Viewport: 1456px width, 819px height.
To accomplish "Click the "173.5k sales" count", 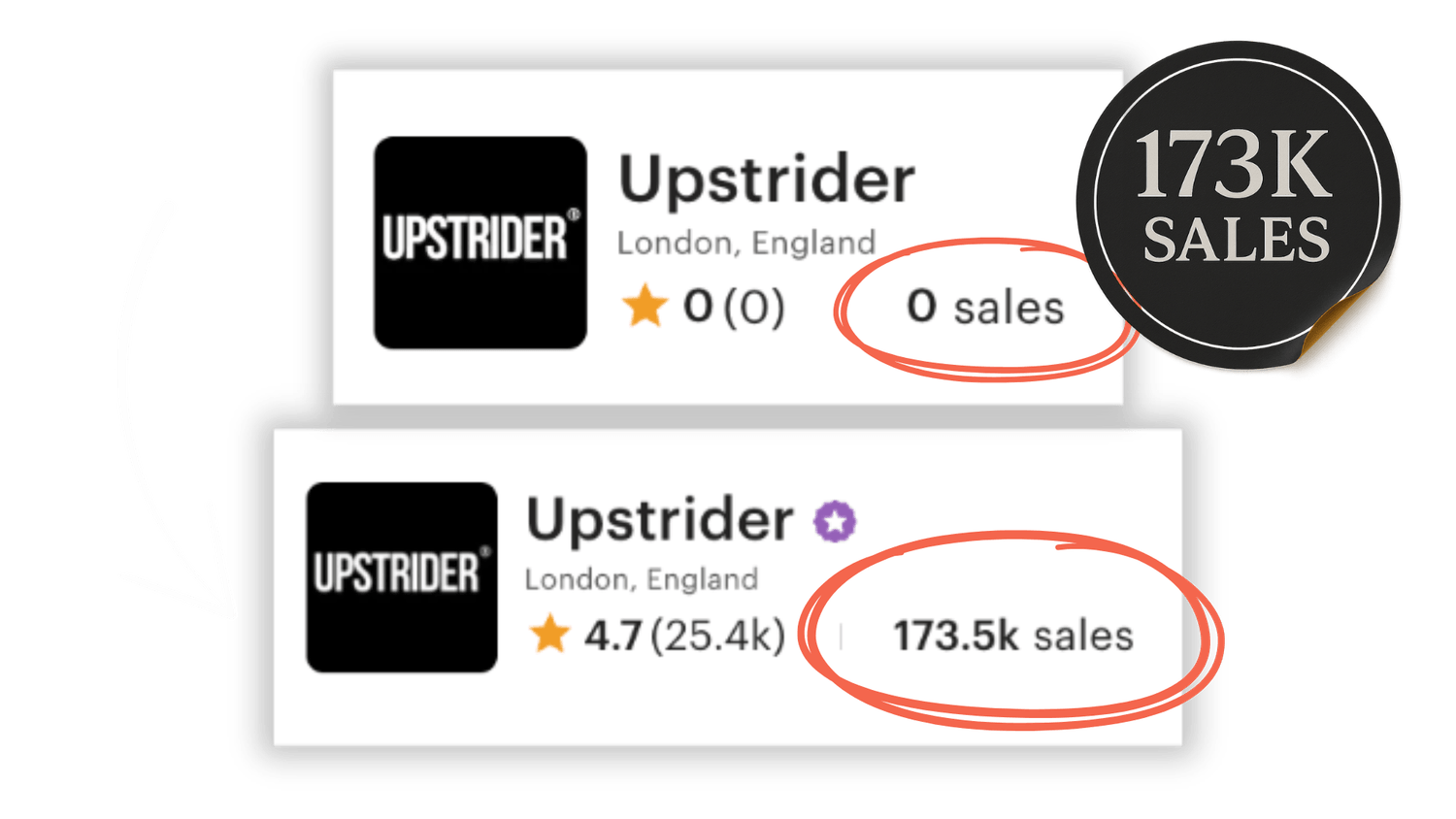I will [1013, 637].
